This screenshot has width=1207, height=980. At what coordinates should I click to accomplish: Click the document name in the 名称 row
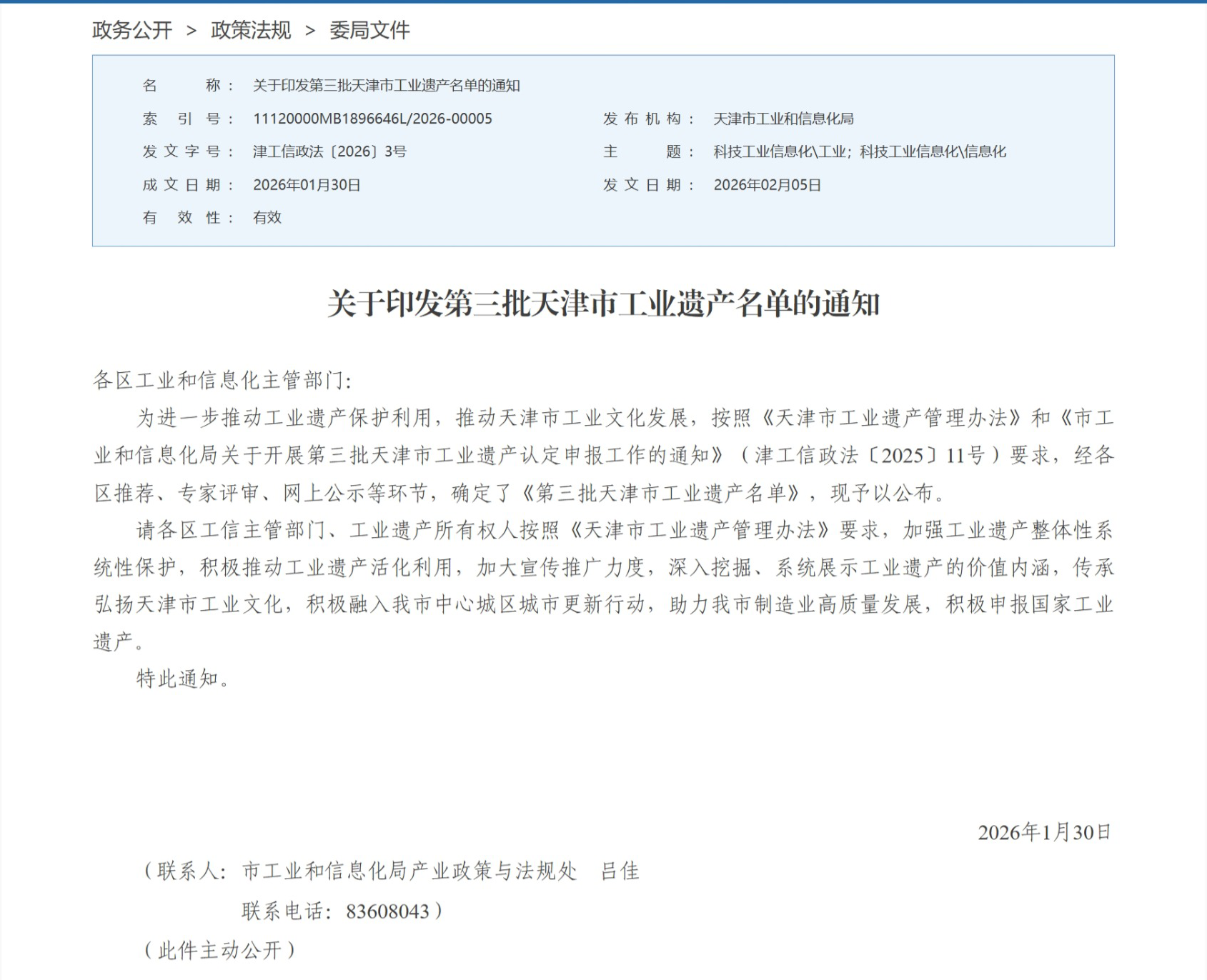pyautogui.click(x=386, y=86)
